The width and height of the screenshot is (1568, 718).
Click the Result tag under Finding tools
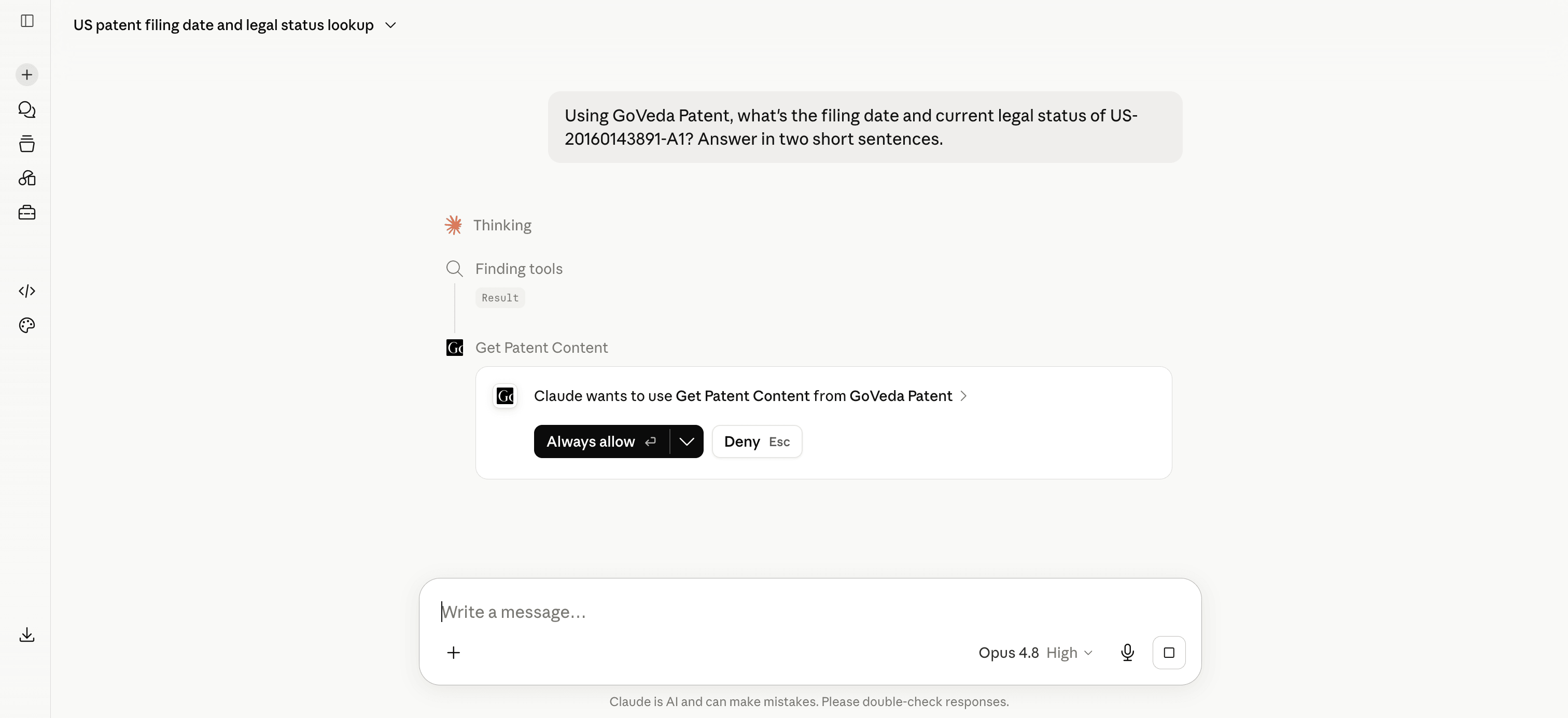coord(500,298)
